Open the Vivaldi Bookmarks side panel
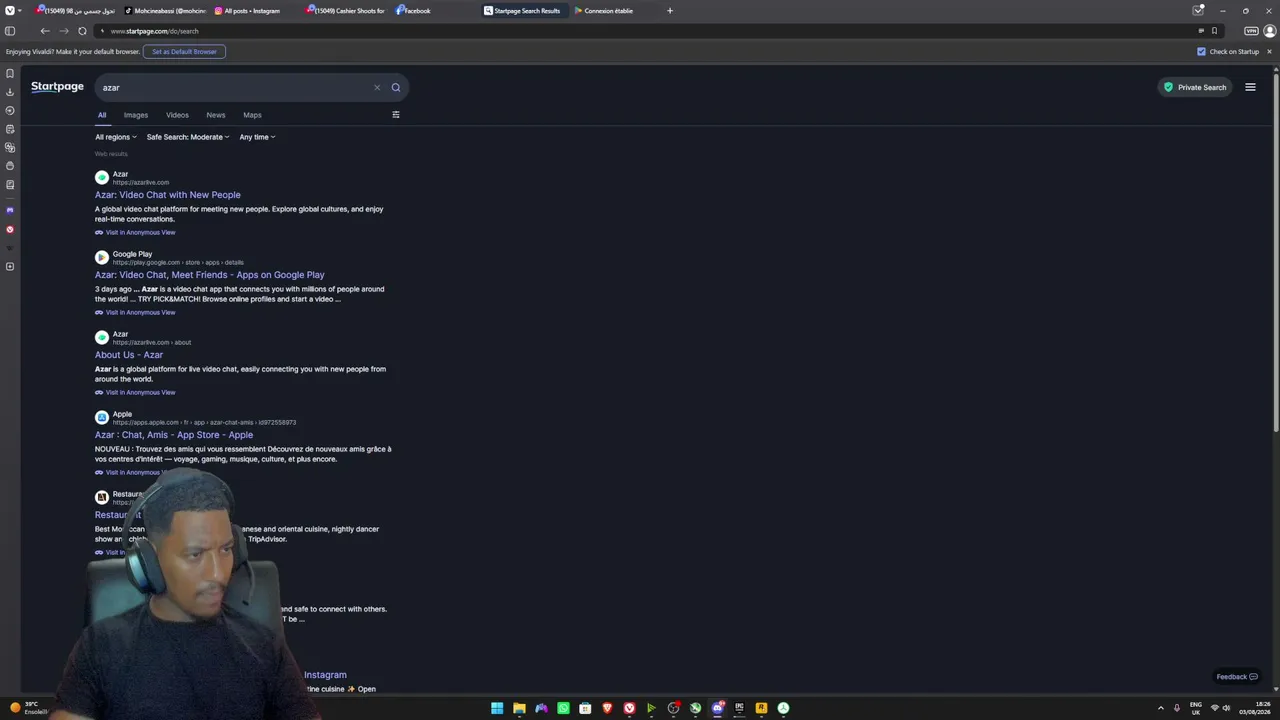The height and width of the screenshot is (720, 1280). coord(10,73)
